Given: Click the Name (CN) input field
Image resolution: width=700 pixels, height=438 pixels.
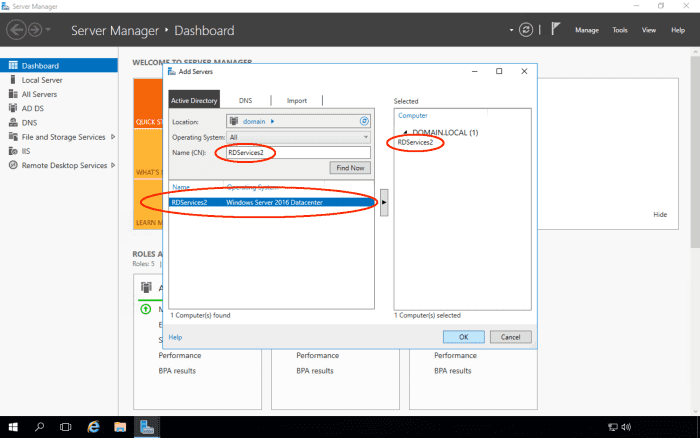Looking at the screenshot, I should 298,153.
